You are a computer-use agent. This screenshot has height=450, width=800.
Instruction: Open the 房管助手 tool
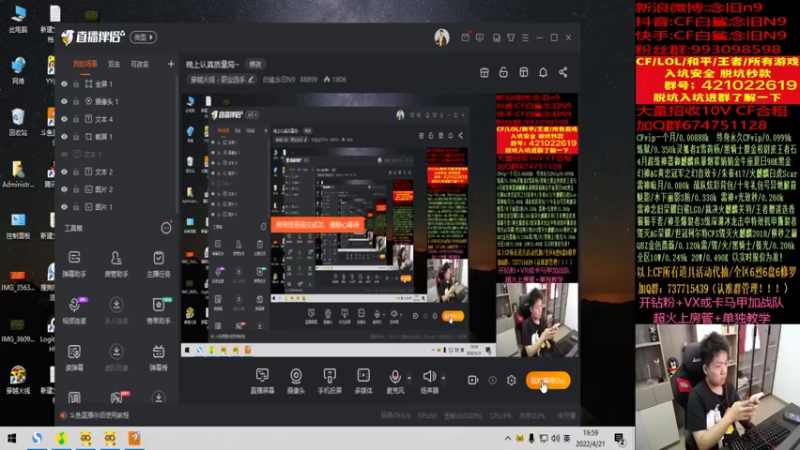pos(116,263)
